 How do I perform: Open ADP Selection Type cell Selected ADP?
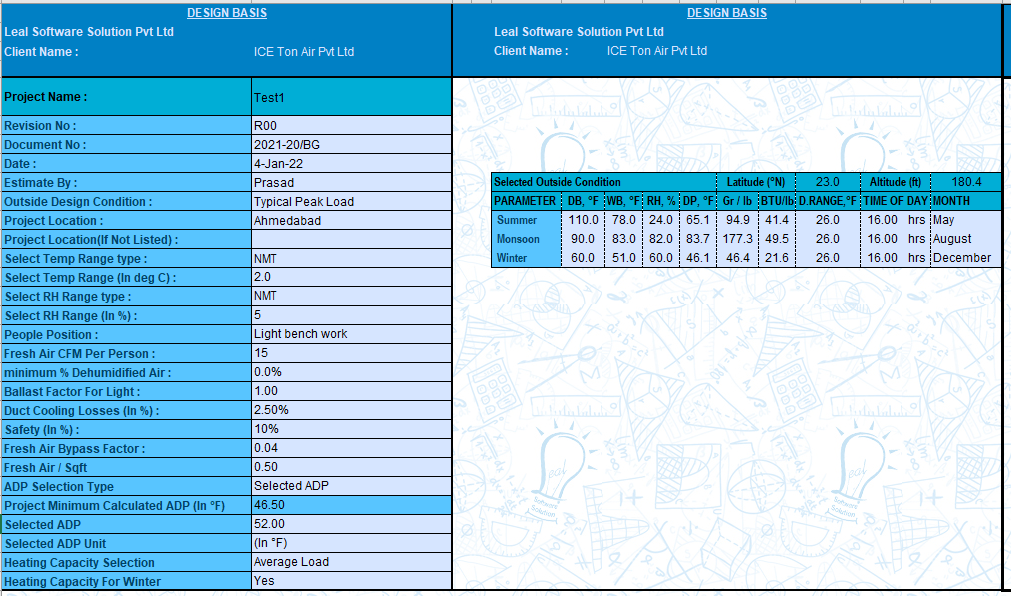351,486
